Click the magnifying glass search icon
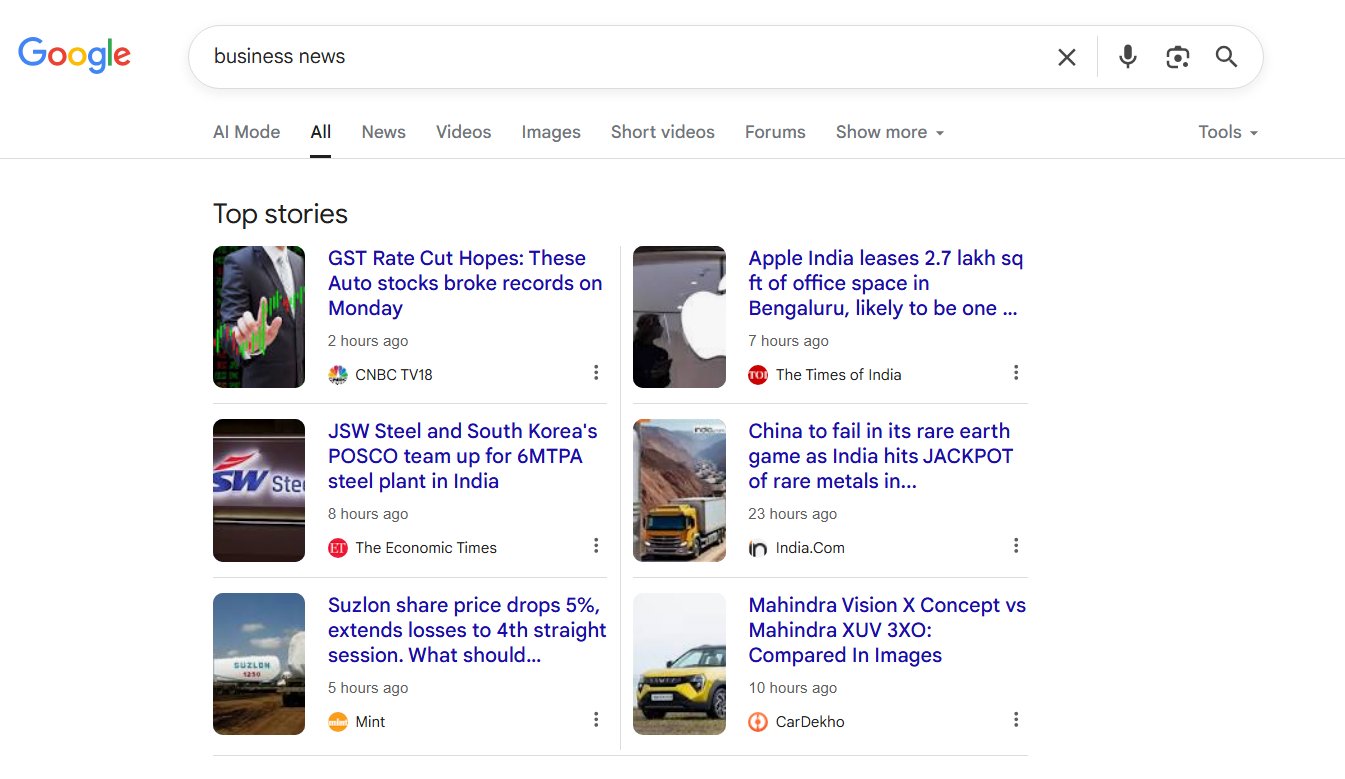Image resolution: width=1345 pixels, height=779 pixels. 1227,57
